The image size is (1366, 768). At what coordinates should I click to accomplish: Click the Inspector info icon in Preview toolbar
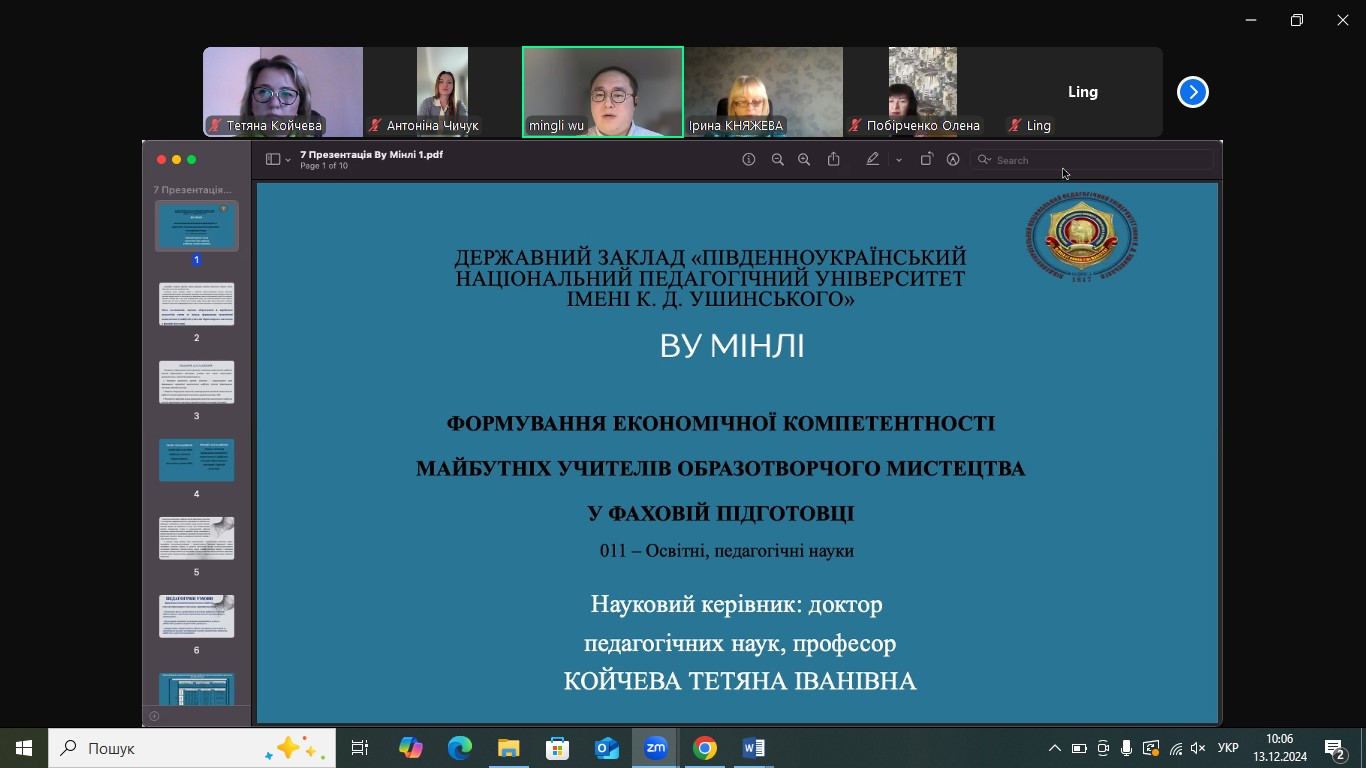[748, 160]
